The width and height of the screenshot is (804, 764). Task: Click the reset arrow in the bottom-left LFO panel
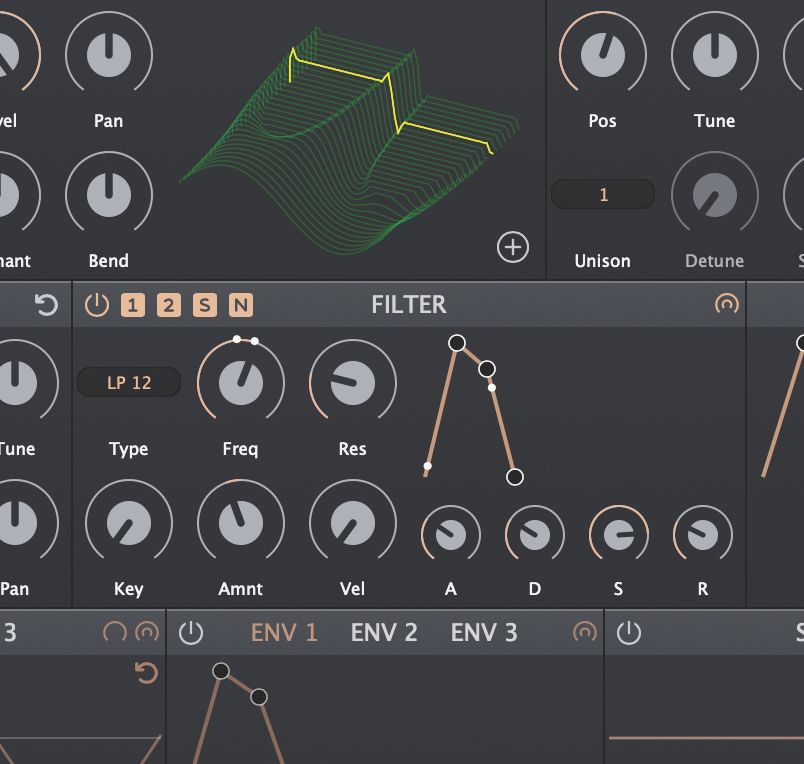coord(145,672)
